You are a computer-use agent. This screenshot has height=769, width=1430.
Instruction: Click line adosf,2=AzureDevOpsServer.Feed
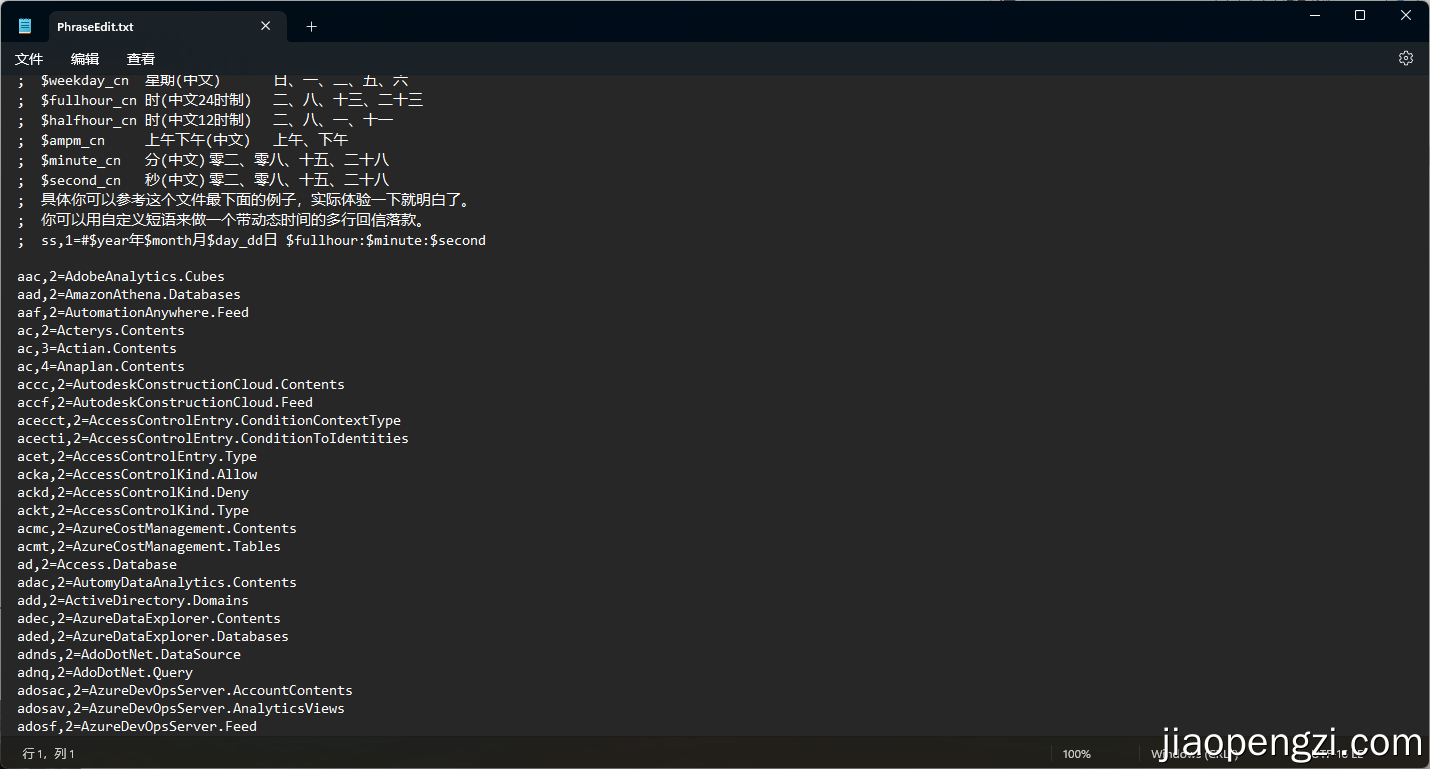137,726
